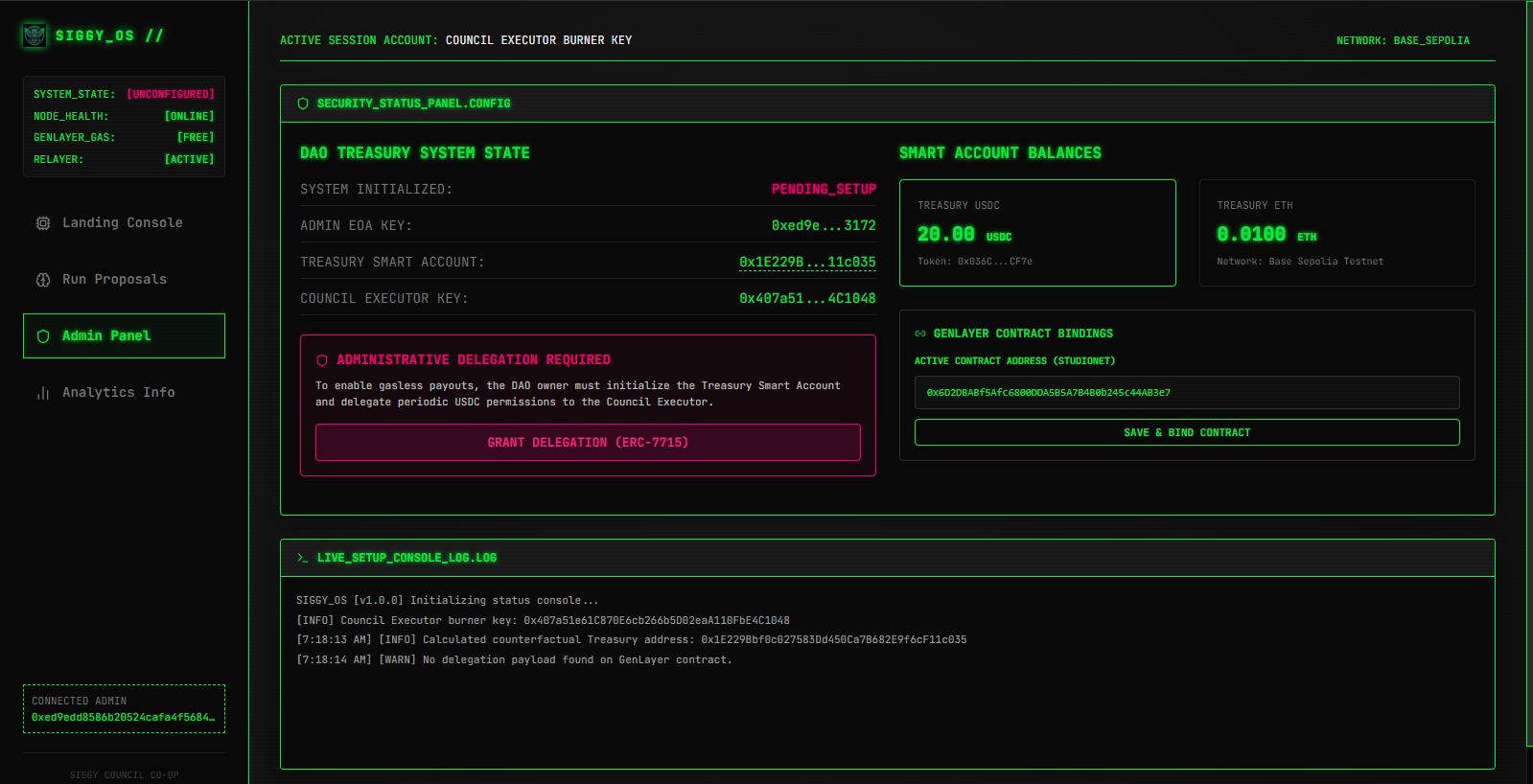Click the Smart Account Balances heading

click(x=1000, y=153)
